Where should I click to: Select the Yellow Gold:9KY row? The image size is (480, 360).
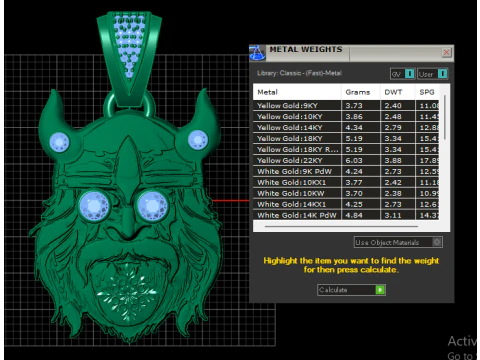(346, 106)
